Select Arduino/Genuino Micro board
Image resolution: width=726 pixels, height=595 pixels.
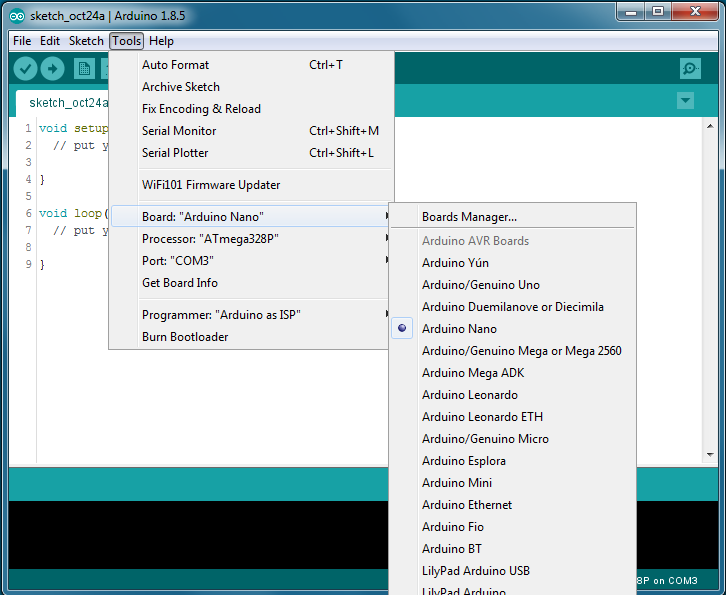pyautogui.click(x=513, y=438)
